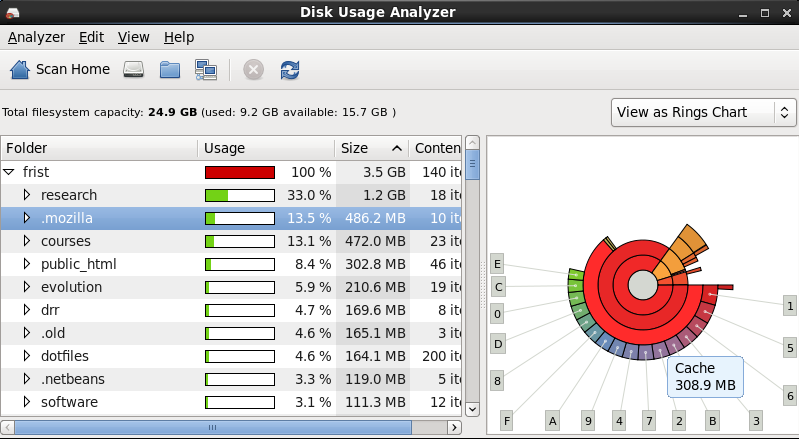Open the Edit menu
Screen dimensions: 799x439
pos(91,37)
